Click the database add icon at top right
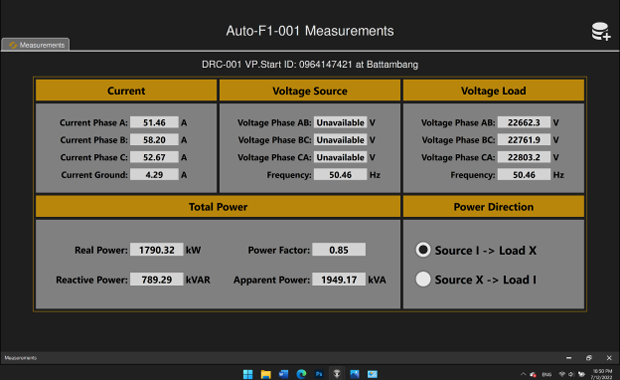 601,31
